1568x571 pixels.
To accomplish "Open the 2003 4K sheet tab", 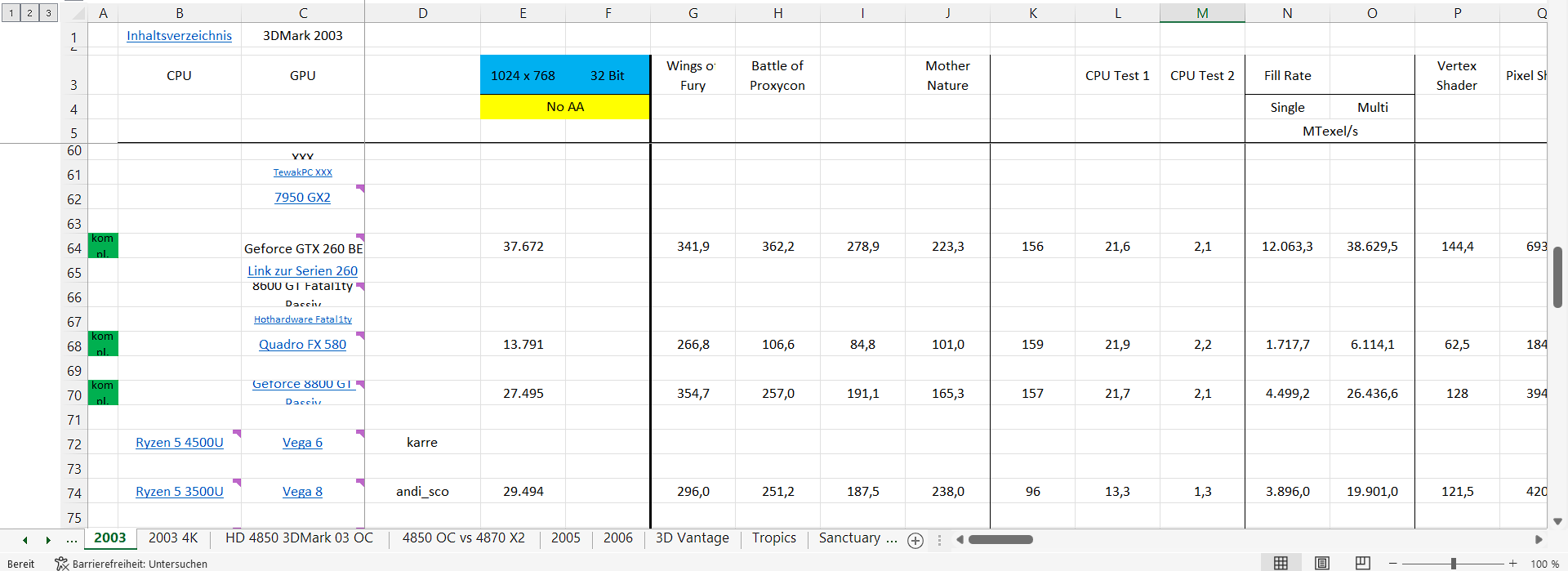I will point(173,538).
